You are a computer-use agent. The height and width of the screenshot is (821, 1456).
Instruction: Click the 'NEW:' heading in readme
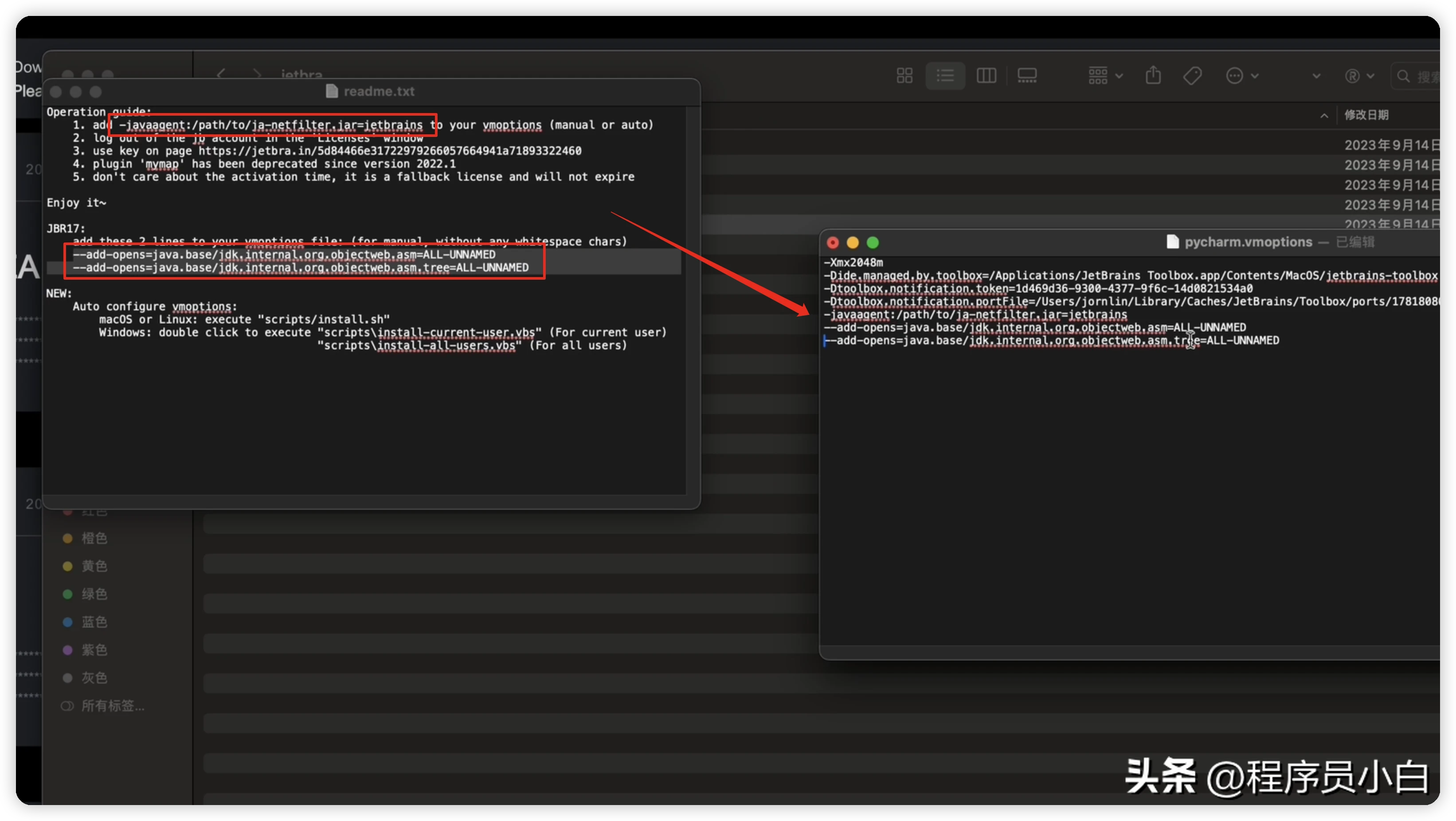[59, 293]
